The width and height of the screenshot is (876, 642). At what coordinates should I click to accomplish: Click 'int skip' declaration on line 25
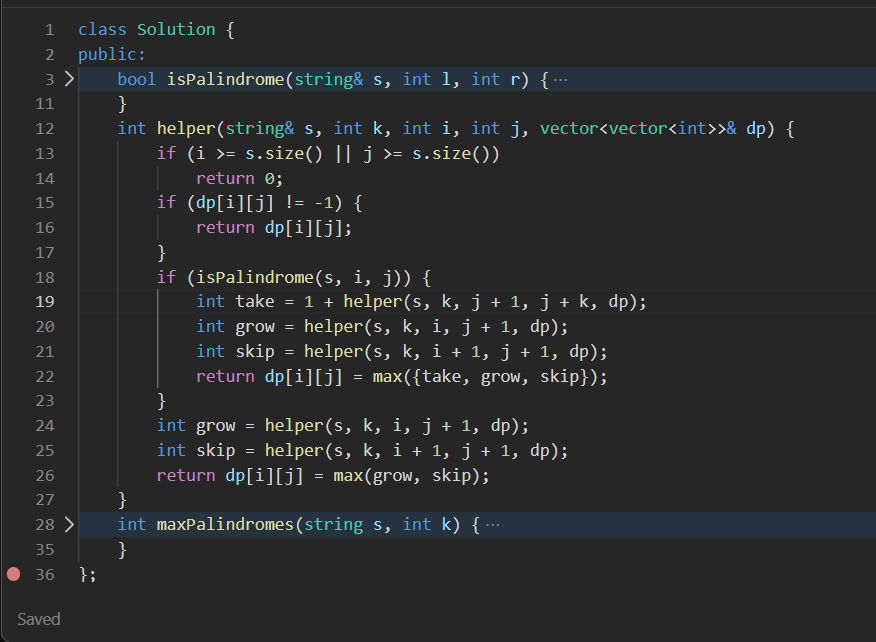196,451
